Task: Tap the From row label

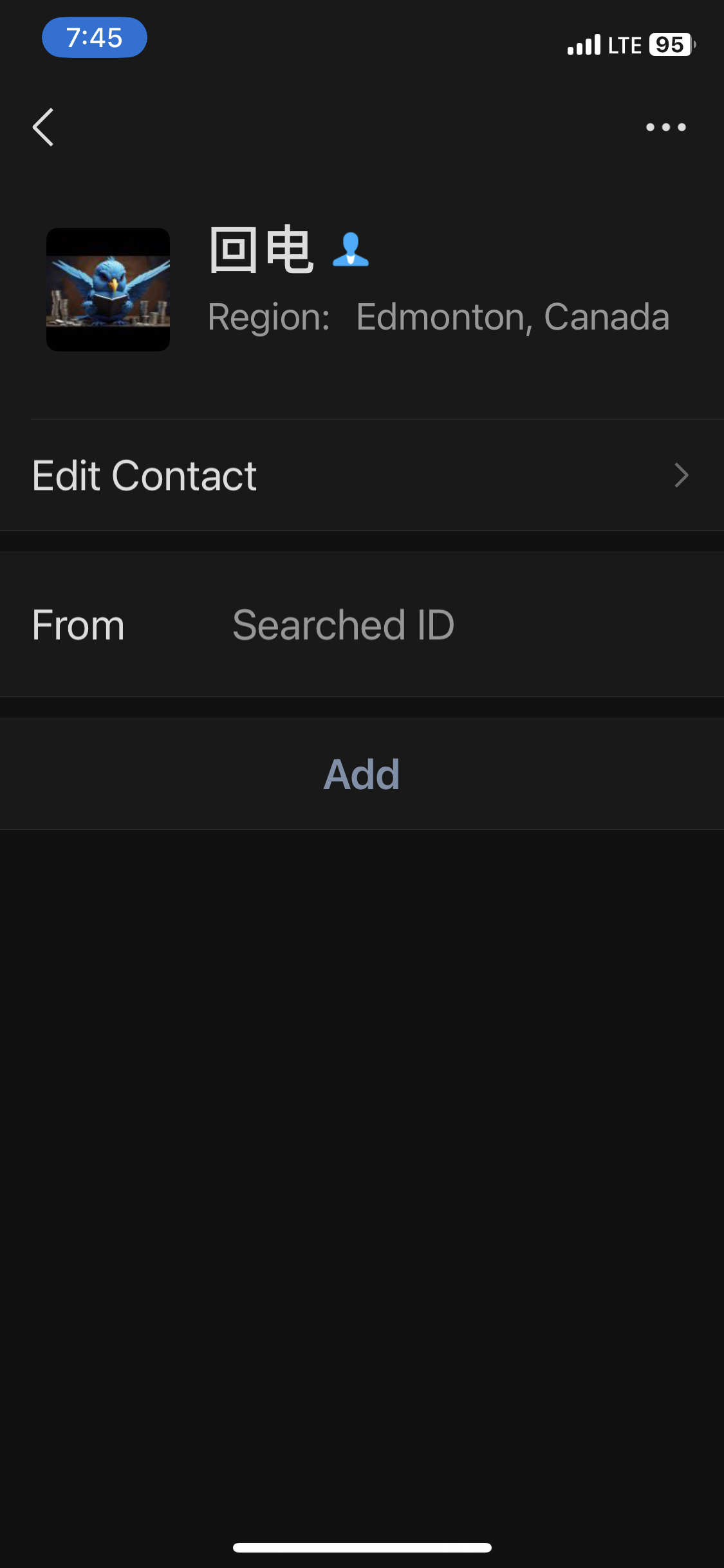Action: pos(78,625)
